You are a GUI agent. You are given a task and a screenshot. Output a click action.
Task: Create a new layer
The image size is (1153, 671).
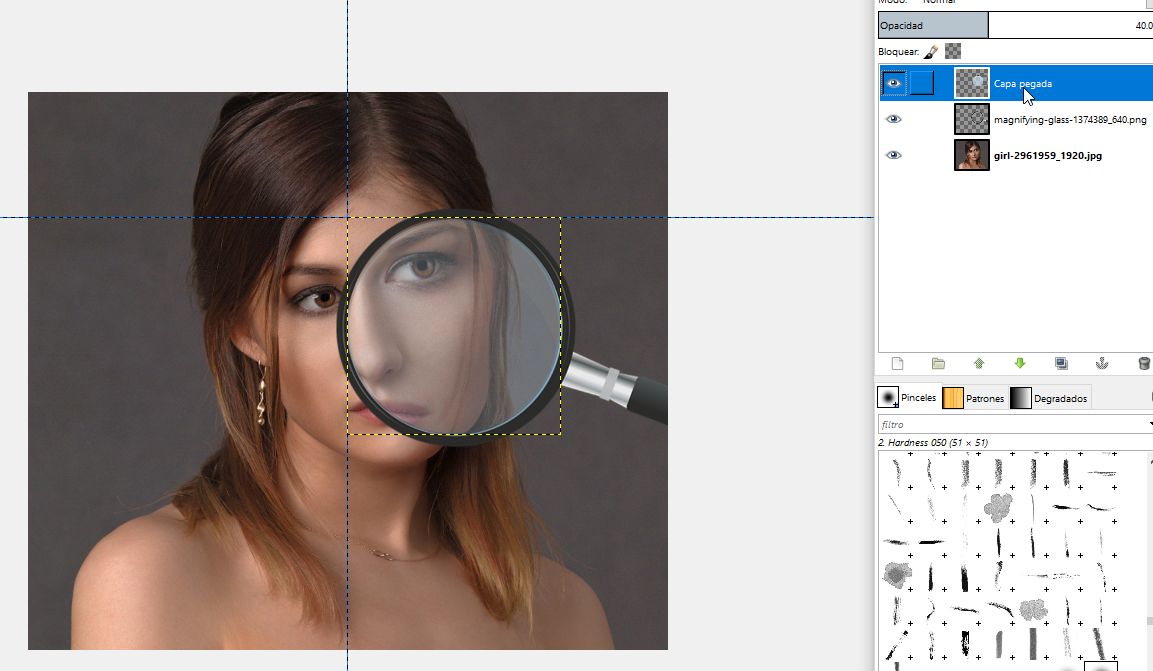click(x=898, y=363)
